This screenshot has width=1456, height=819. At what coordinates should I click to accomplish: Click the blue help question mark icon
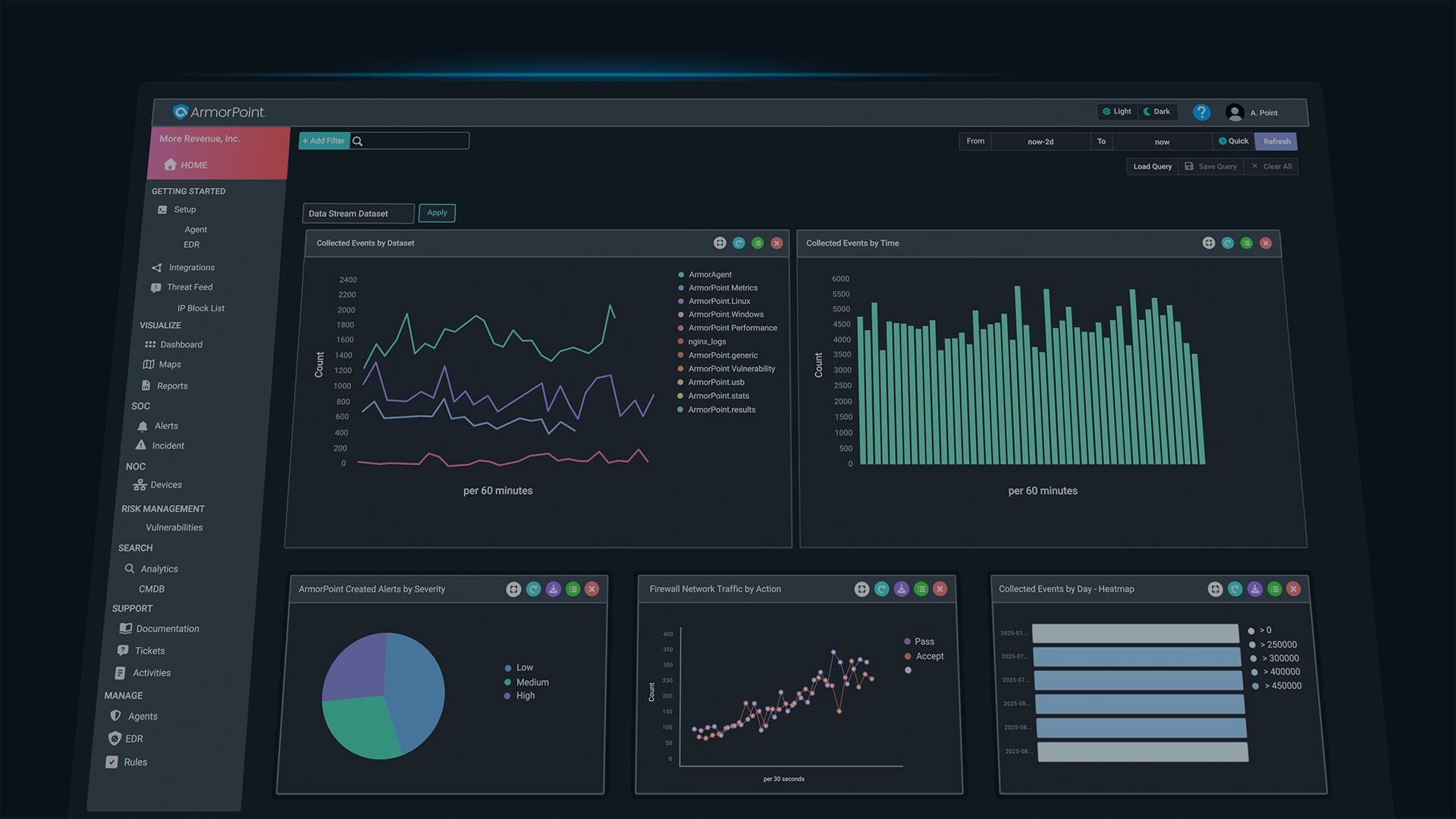(1201, 112)
